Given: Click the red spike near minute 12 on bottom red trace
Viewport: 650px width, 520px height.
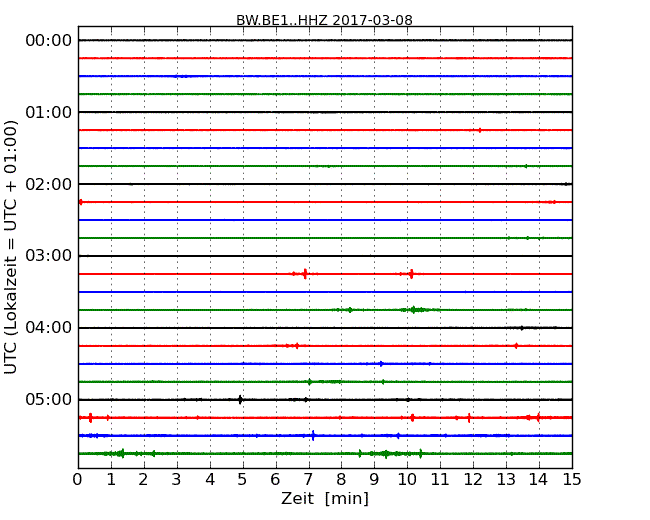Looking at the screenshot, I should coord(469,418).
